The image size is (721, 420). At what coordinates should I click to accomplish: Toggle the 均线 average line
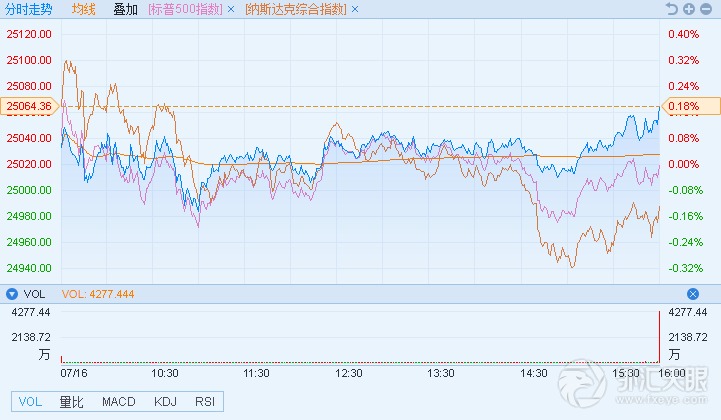pyautogui.click(x=84, y=9)
